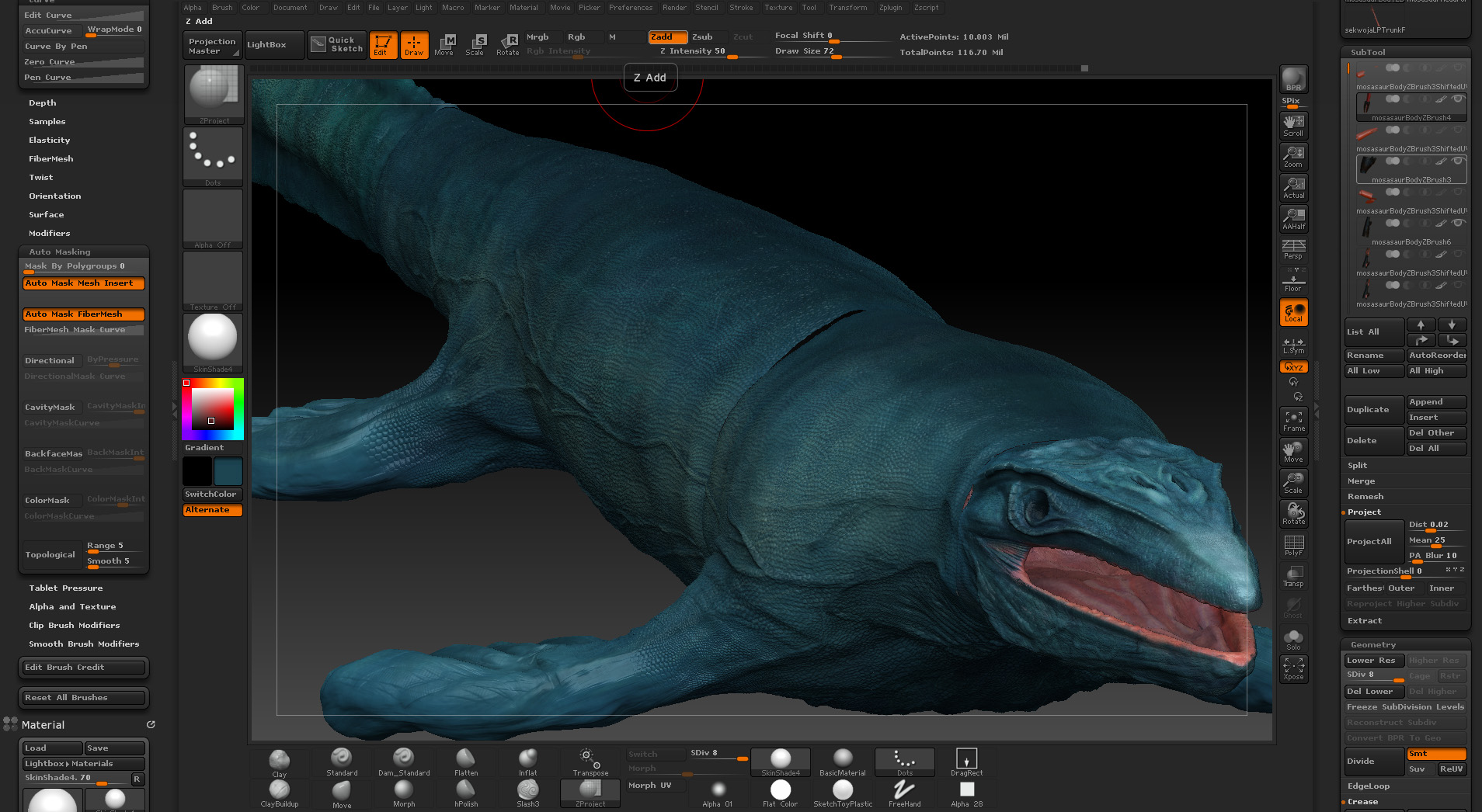Collapse the Auto Masking panel

click(x=59, y=252)
